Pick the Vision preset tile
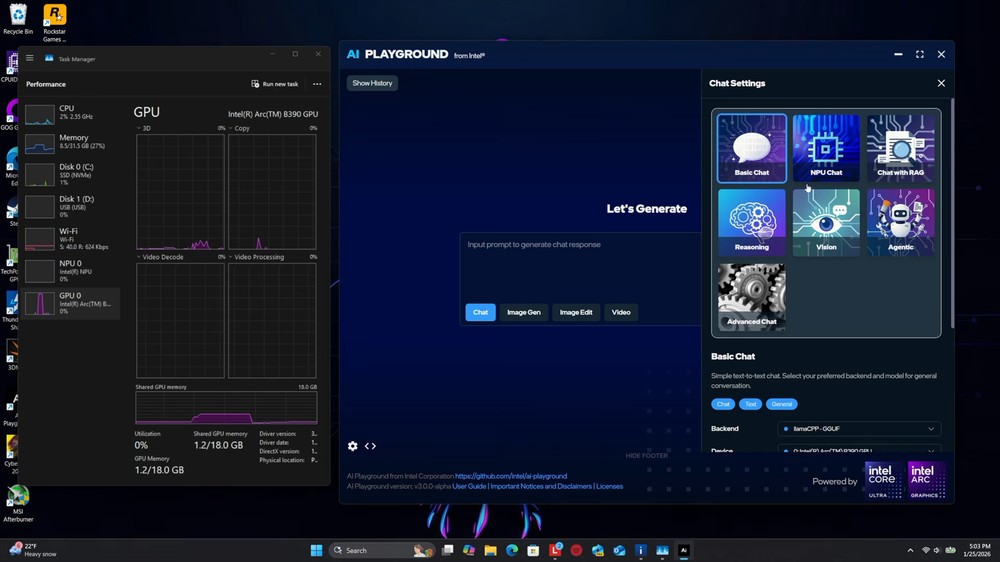This screenshot has height=562, width=1000. point(826,222)
